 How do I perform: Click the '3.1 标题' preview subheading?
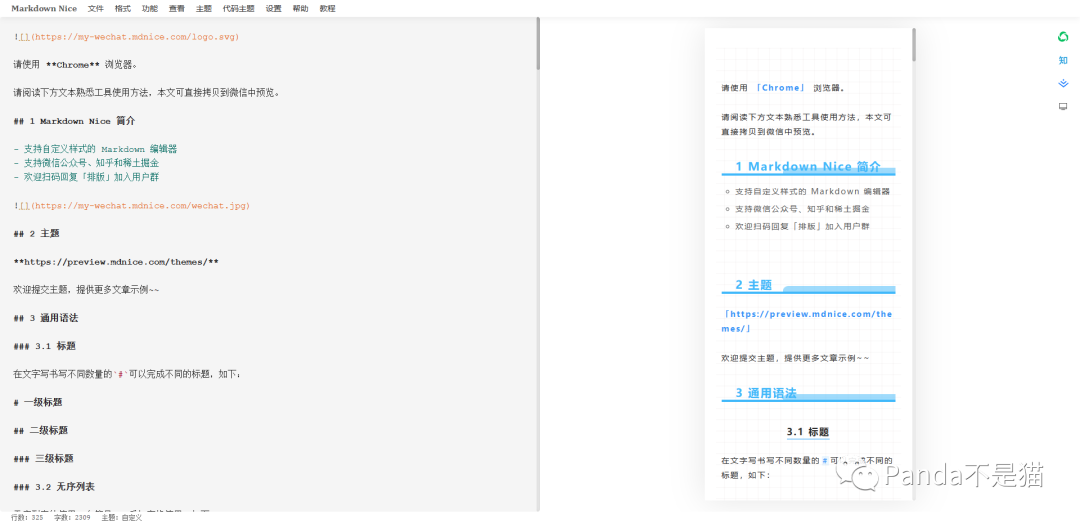(808, 432)
